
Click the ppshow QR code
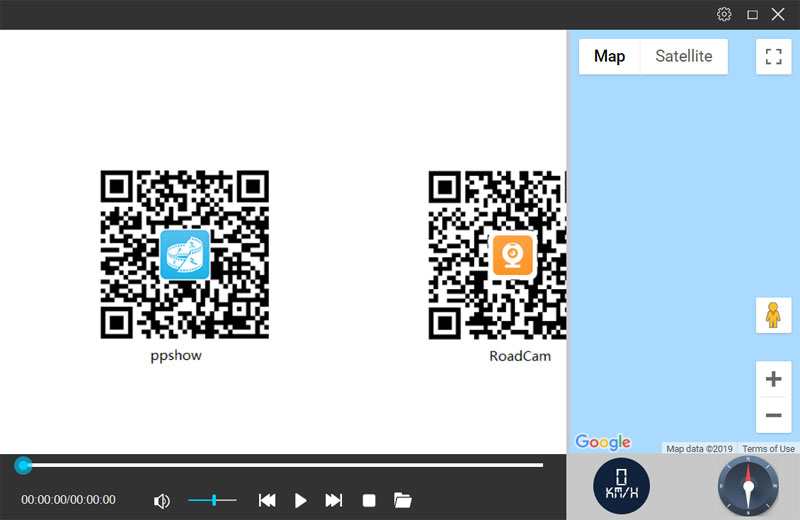click(x=185, y=255)
